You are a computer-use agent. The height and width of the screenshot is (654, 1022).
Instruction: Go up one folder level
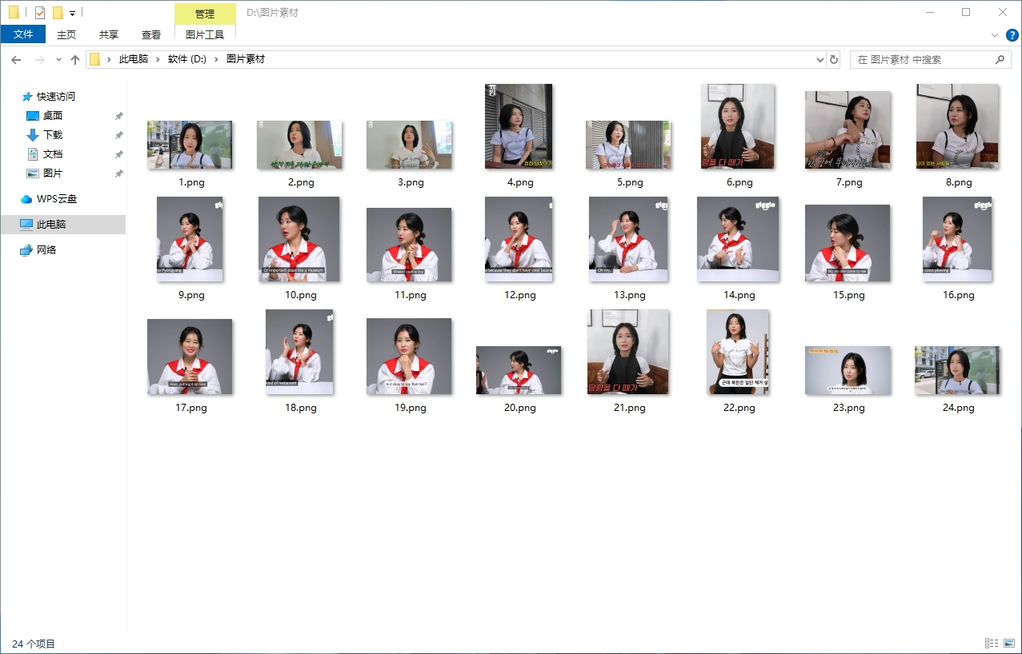click(75, 60)
